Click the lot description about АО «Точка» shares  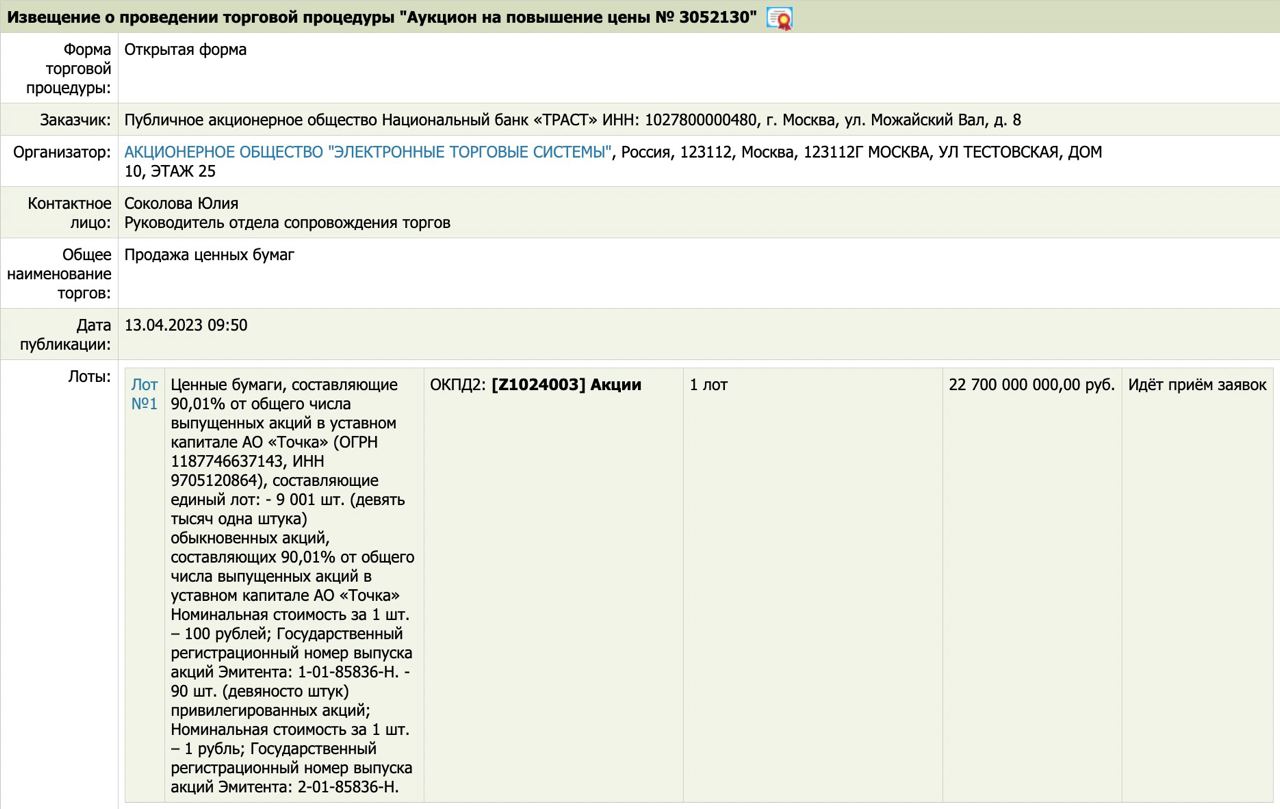coord(292,585)
